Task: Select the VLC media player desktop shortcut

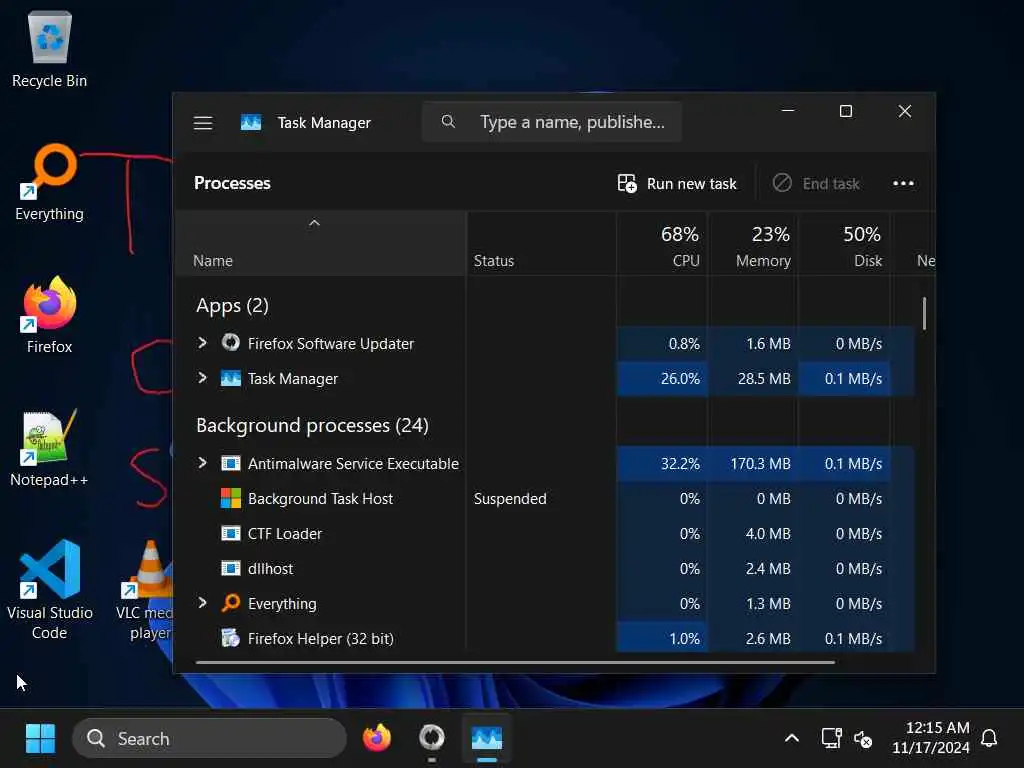Action: pos(144,590)
